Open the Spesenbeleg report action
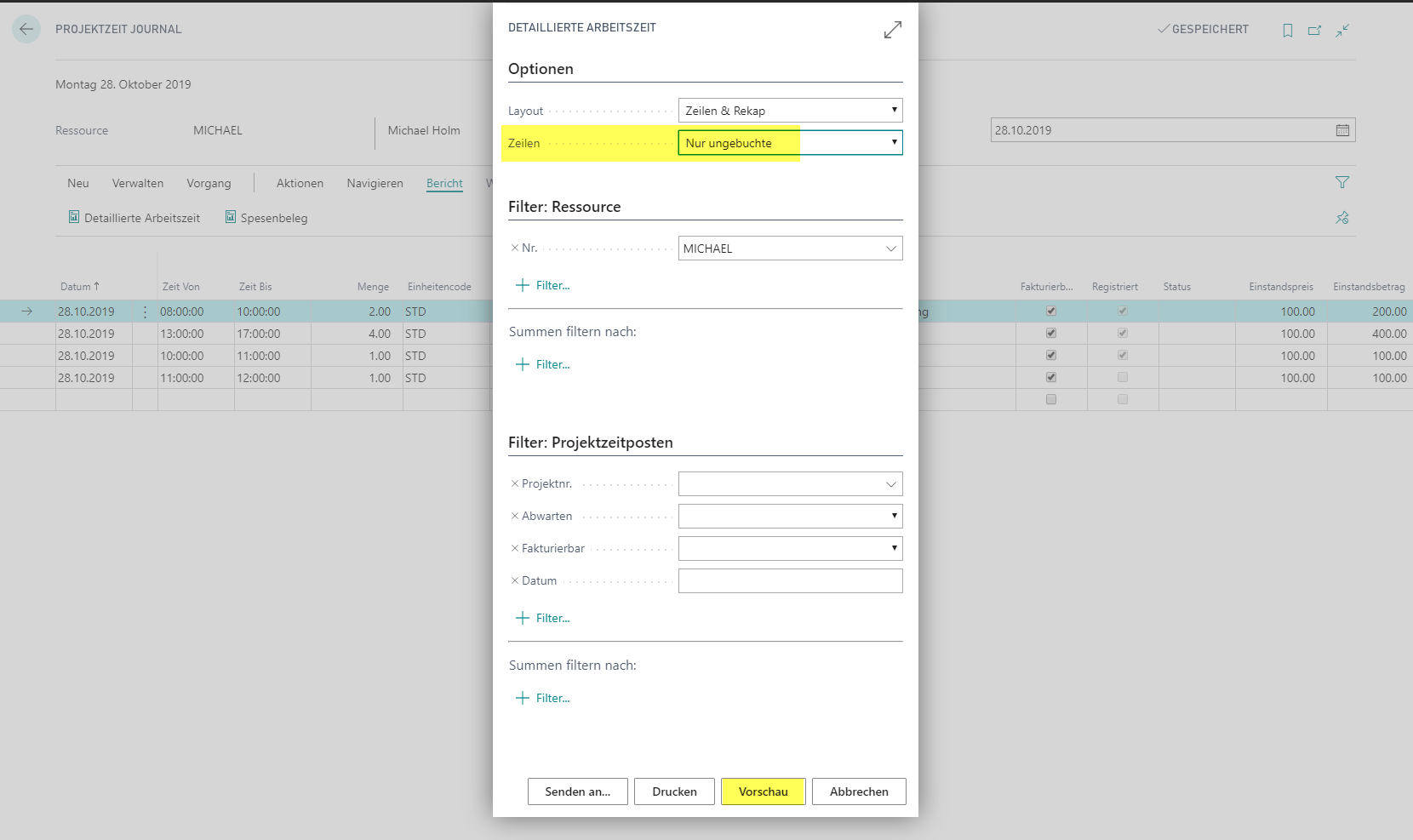Viewport: 1413px width, 840px height. [266, 218]
